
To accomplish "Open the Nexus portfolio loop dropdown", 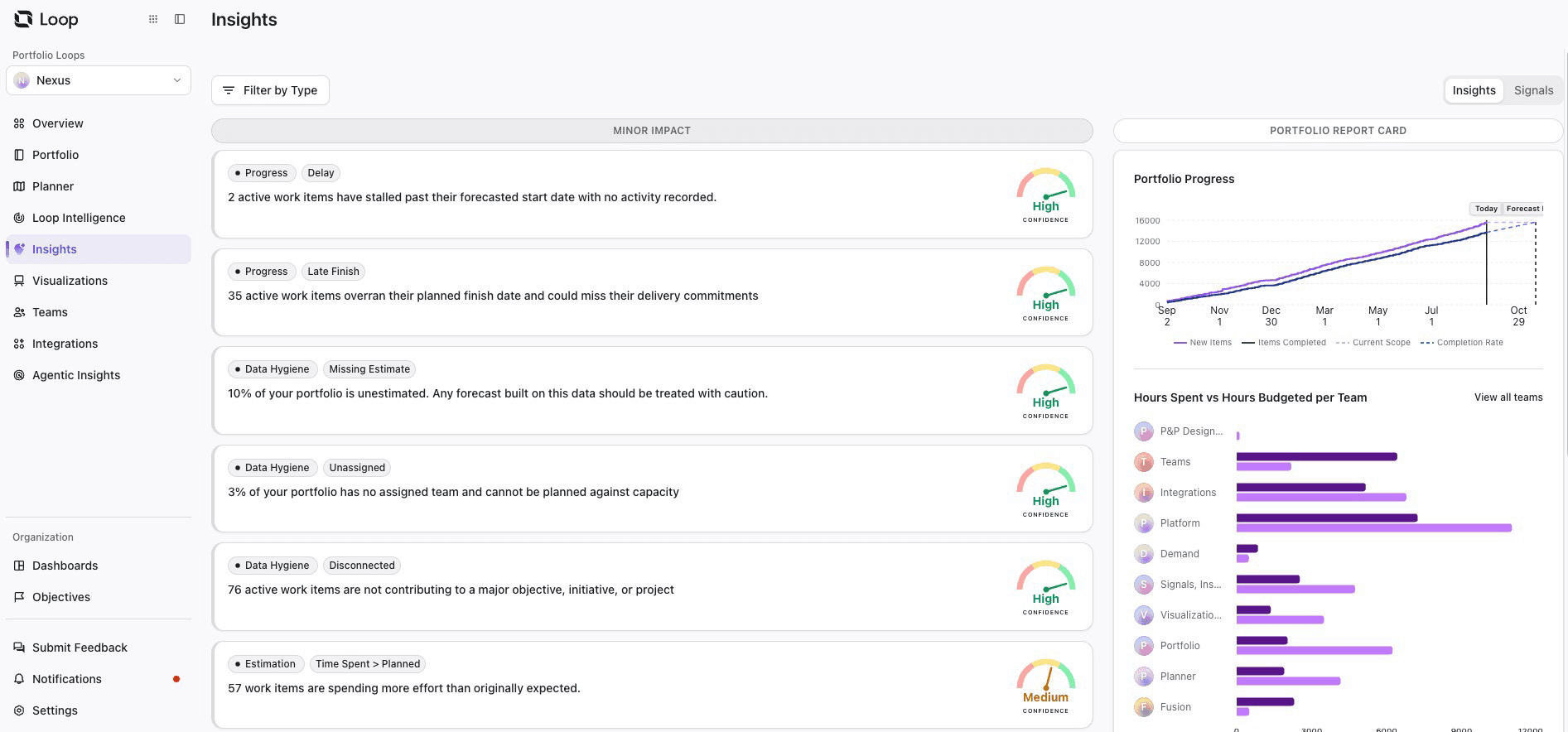I will click(99, 80).
